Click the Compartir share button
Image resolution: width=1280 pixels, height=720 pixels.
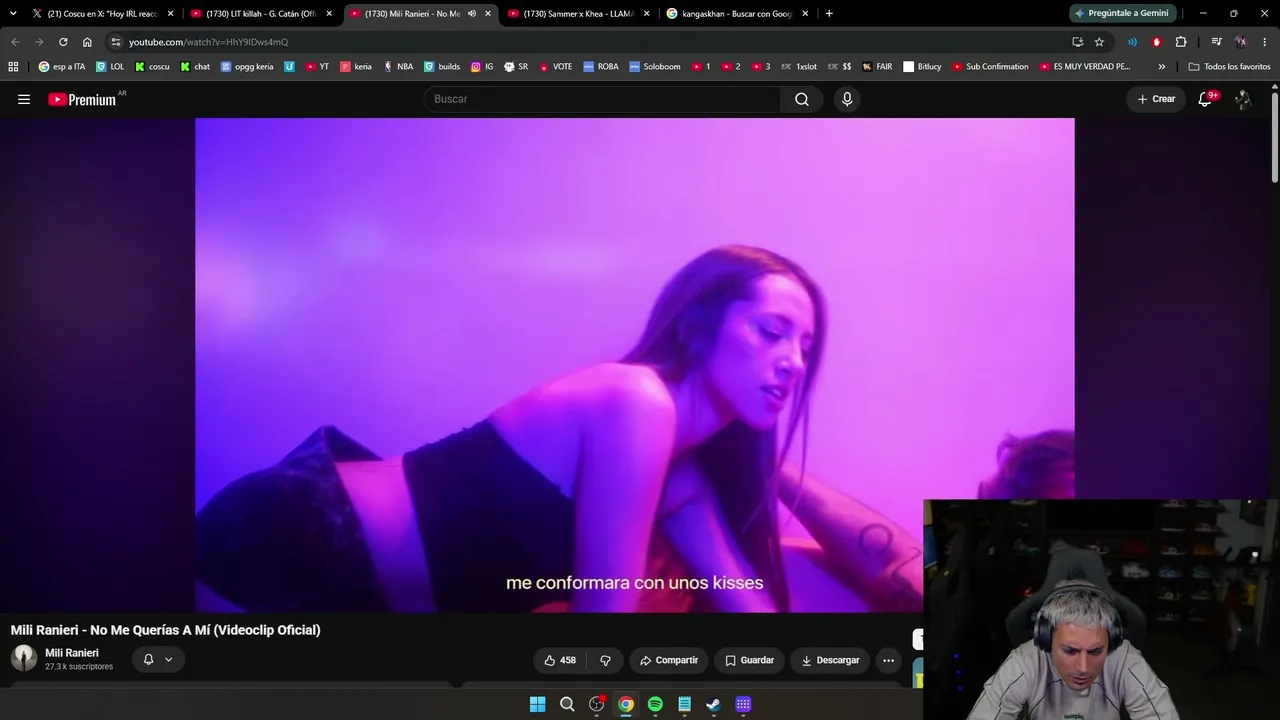669,660
